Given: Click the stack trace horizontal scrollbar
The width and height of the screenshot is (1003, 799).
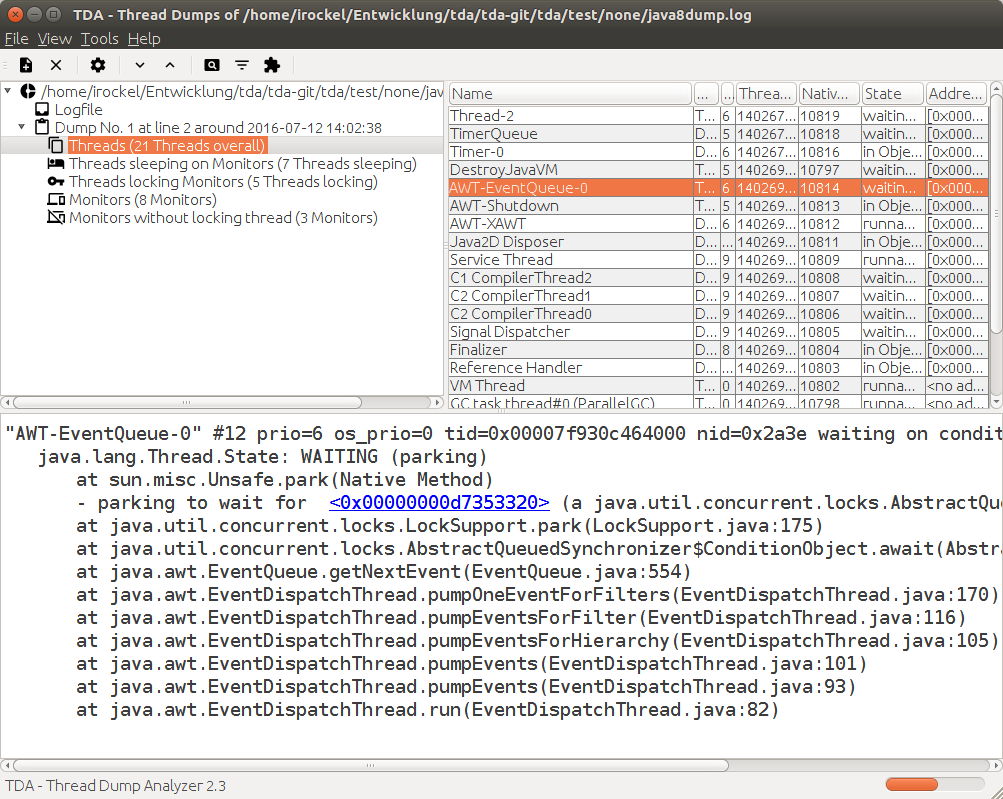Looking at the screenshot, I should pyautogui.click(x=370, y=765).
